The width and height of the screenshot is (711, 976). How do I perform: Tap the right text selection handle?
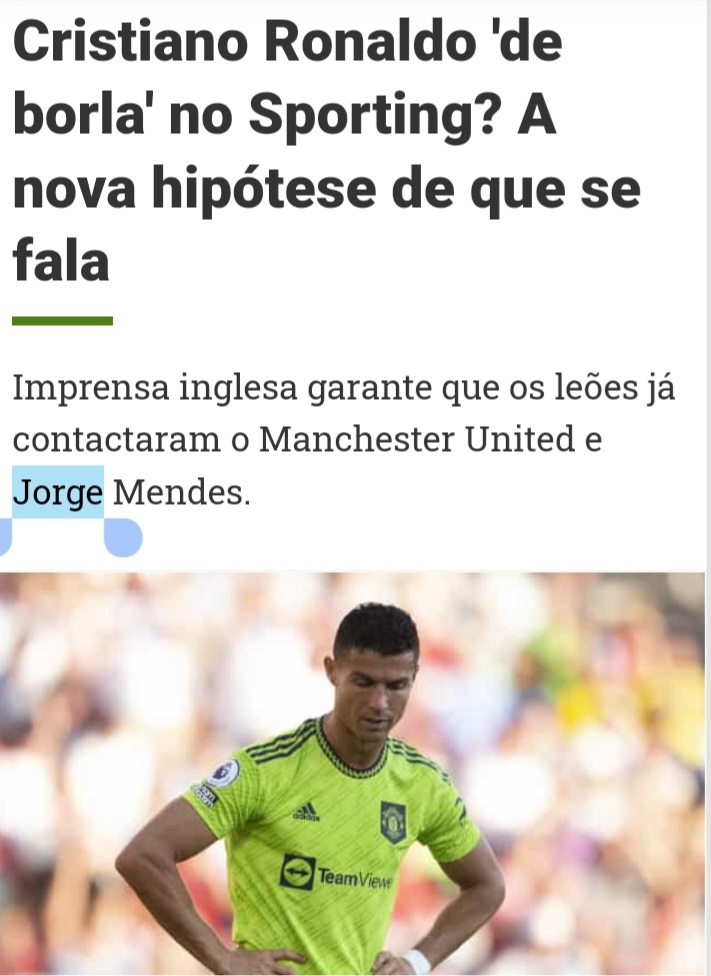[x=123, y=537]
